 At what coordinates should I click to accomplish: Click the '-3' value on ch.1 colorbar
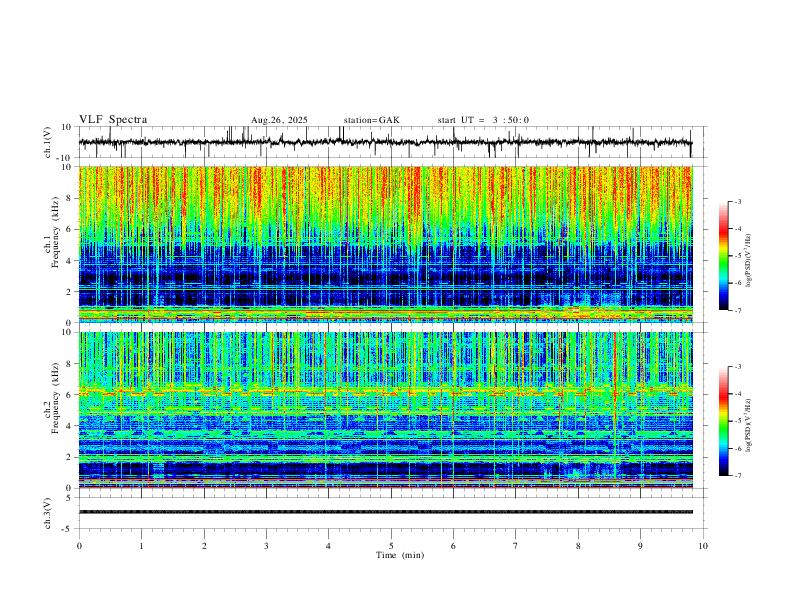click(x=737, y=201)
